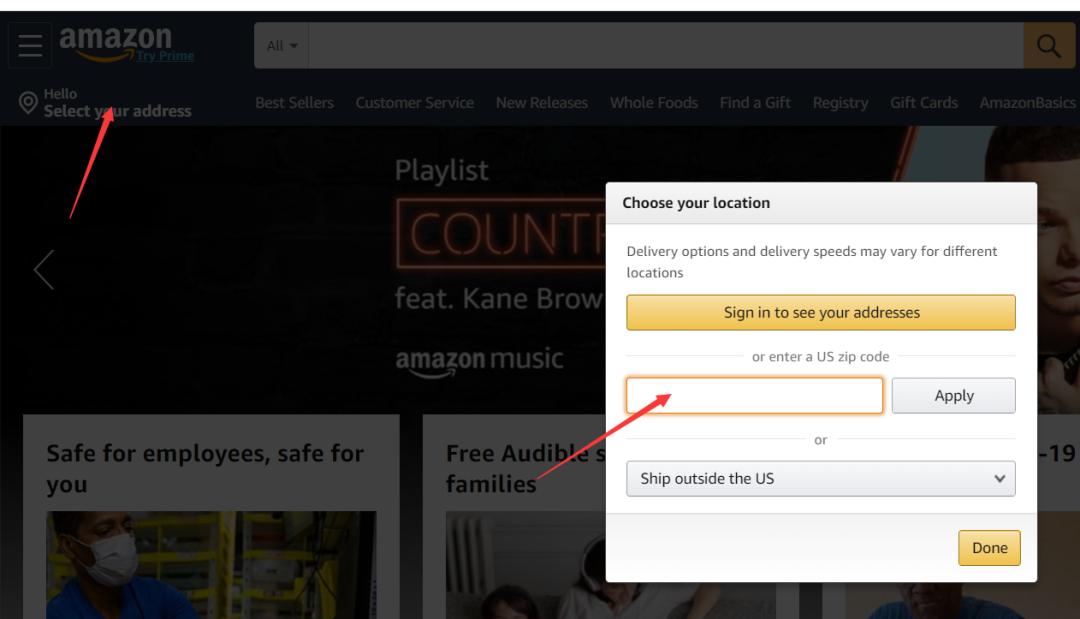Expand the Ship outside the US dropdown
The width and height of the screenshot is (1080, 619).
point(820,478)
